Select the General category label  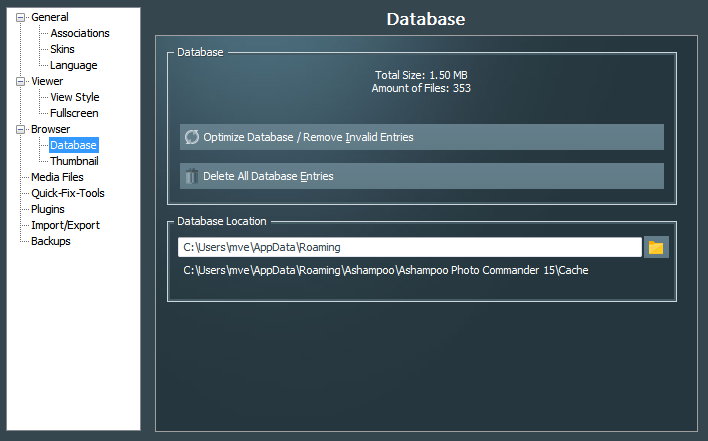(50, 17)
